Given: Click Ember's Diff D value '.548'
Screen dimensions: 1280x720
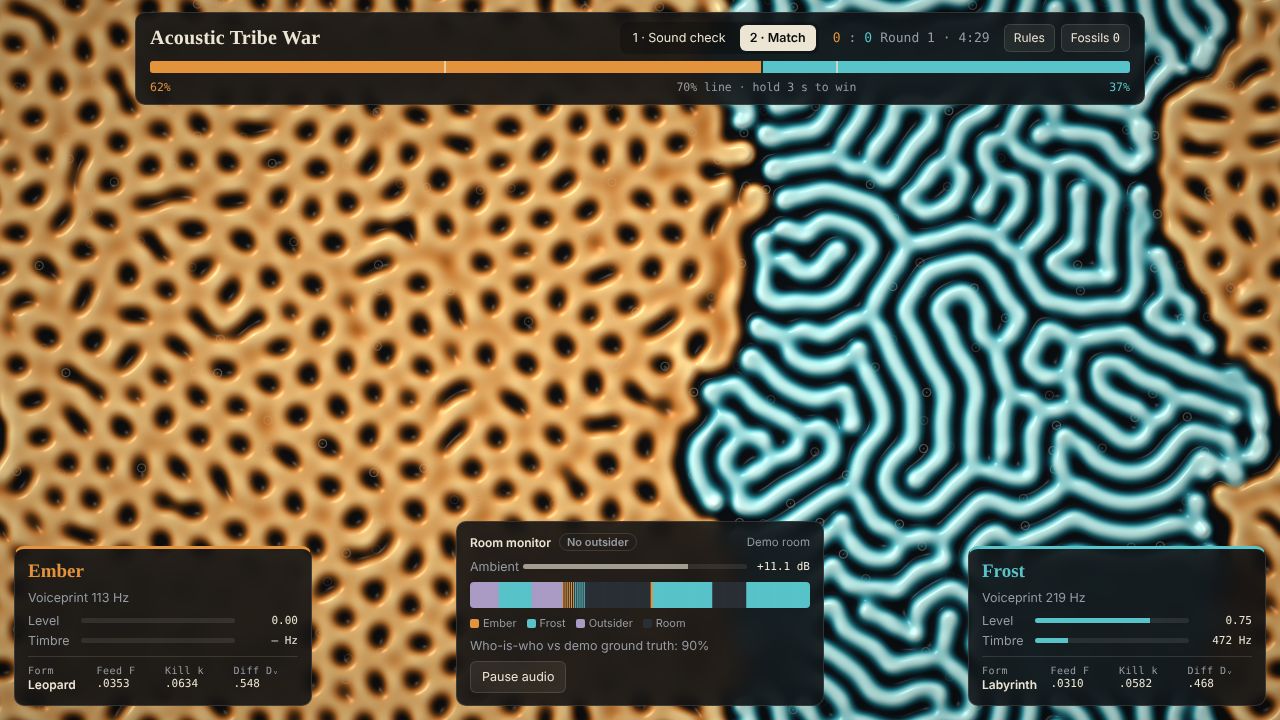Looking at the screenshot, I should pos(246,684).
